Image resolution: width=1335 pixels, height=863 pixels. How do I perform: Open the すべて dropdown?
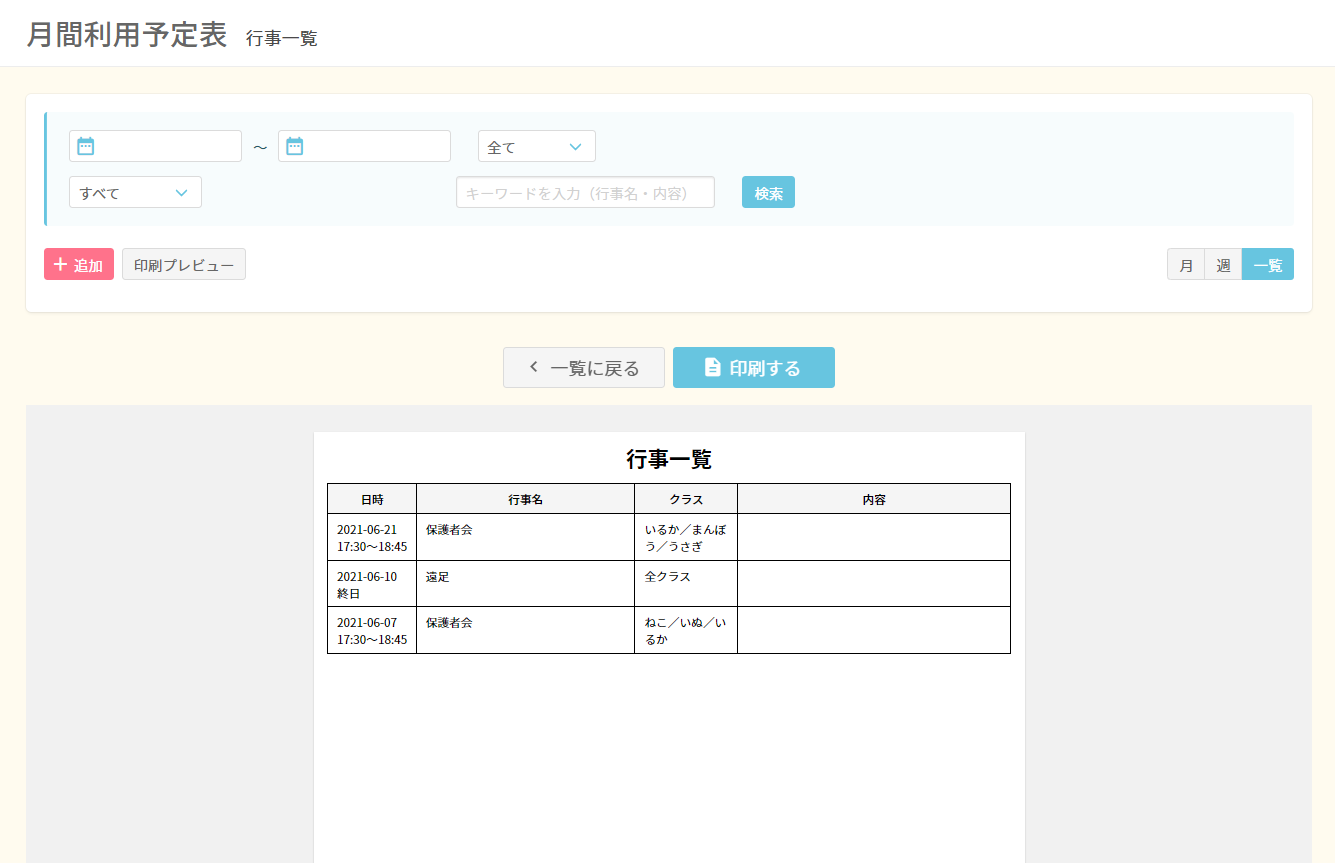point(135,192)
